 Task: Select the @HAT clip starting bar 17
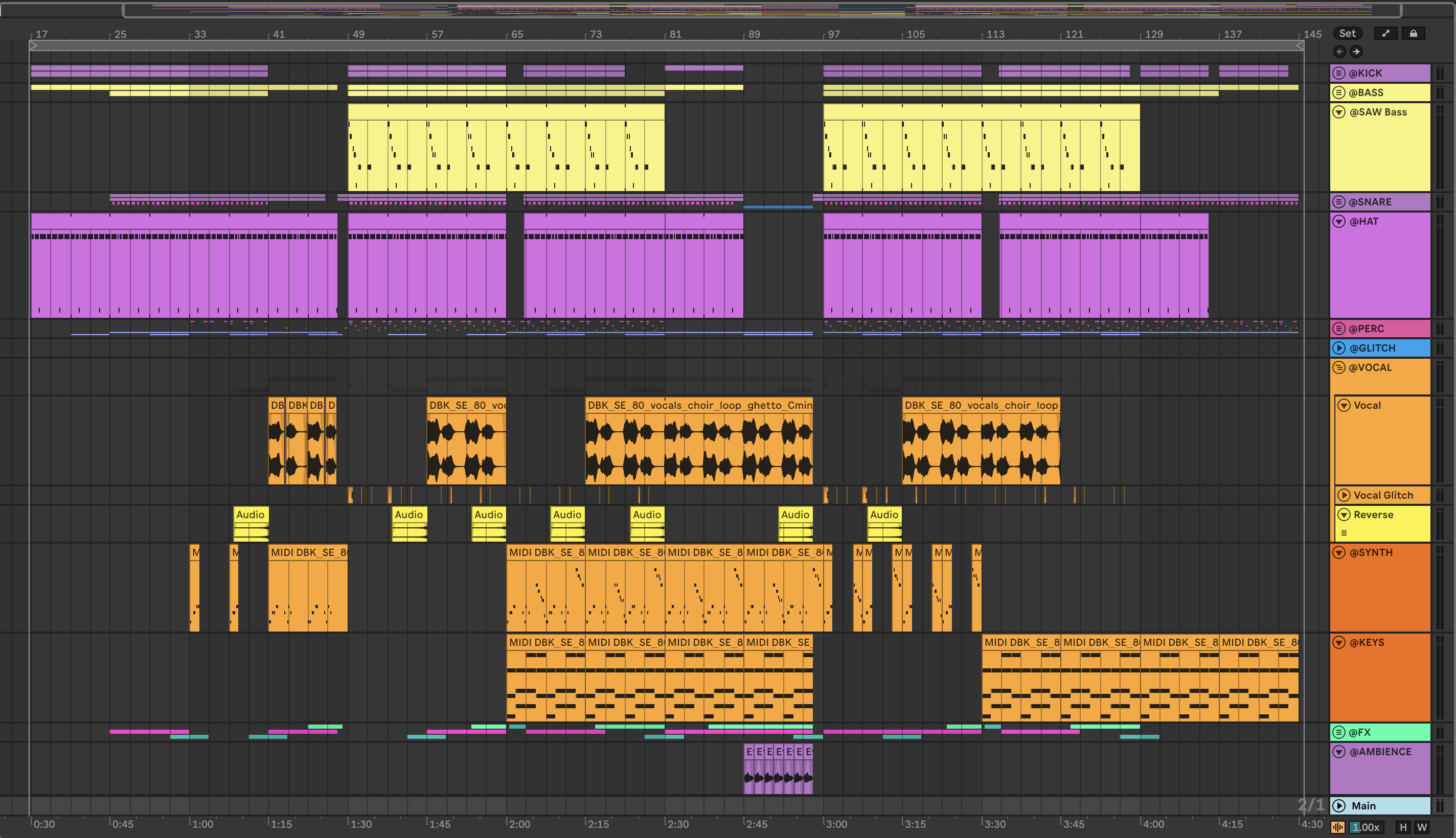coord(184,265)
